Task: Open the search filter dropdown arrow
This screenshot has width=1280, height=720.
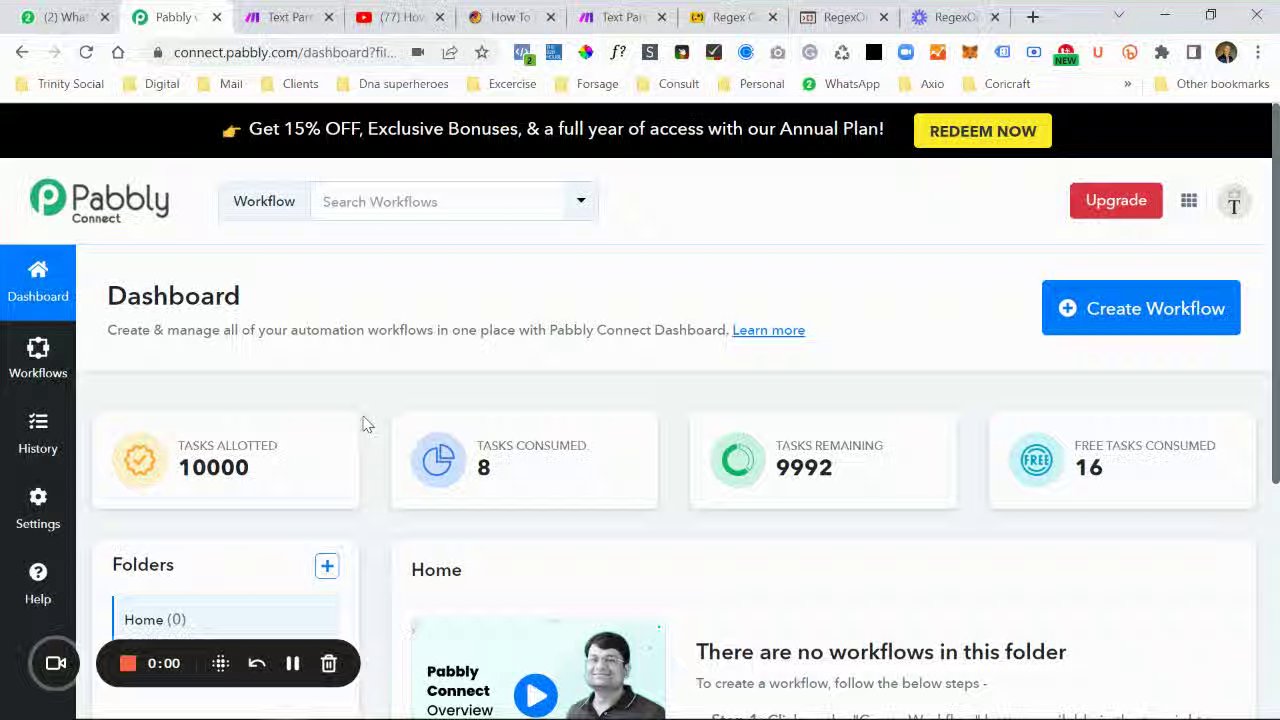Action: pyautogui.click(x=581, y=201)
